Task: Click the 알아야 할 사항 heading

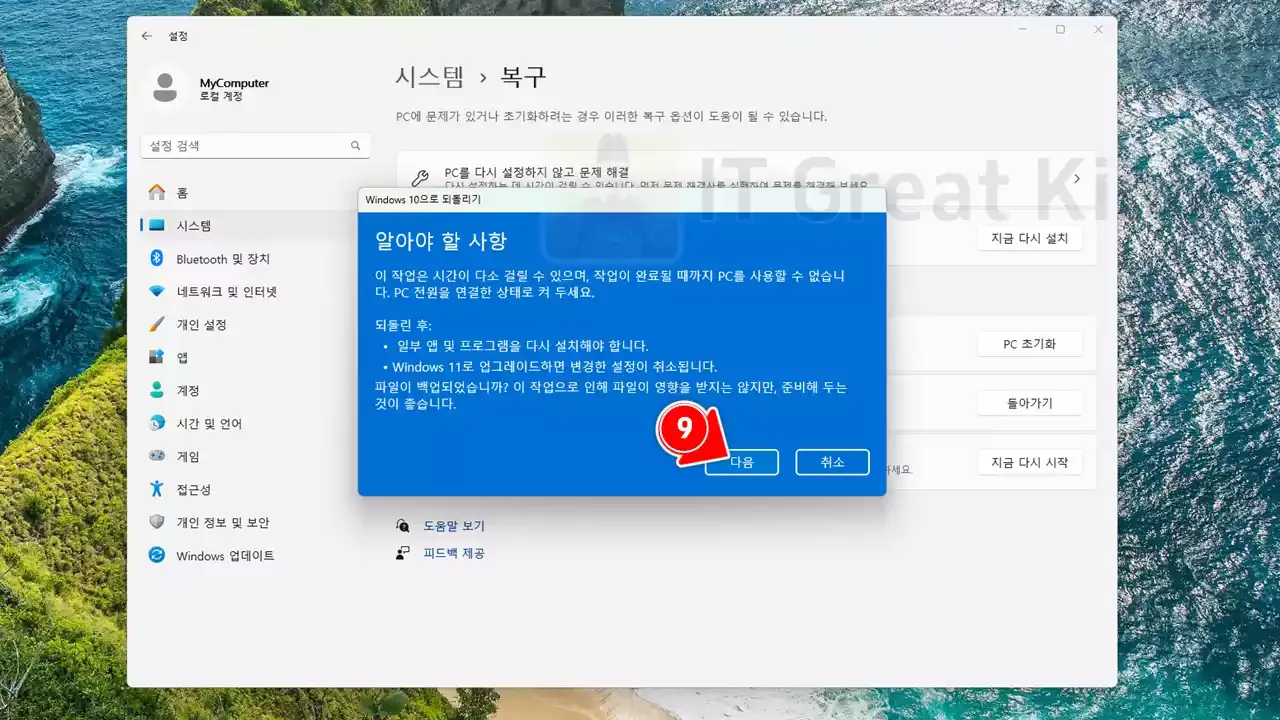Action: click(440, 241)
